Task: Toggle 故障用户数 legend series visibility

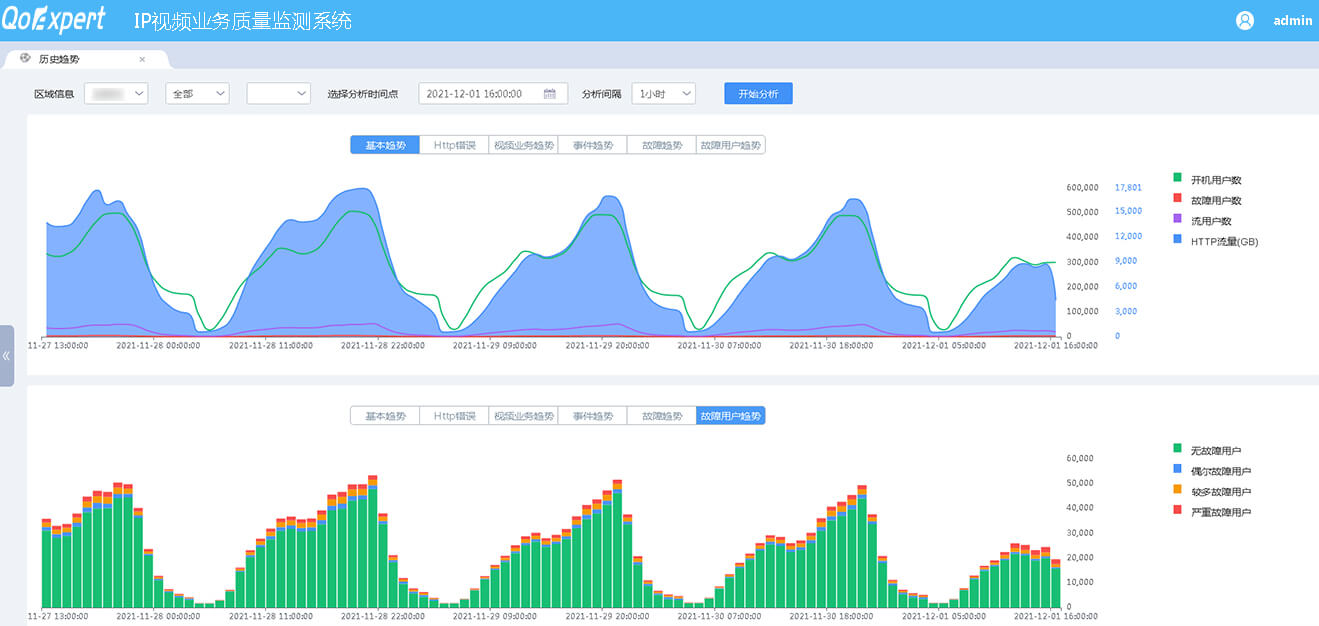Action: pyautogui.click(x=1214, y=201)
